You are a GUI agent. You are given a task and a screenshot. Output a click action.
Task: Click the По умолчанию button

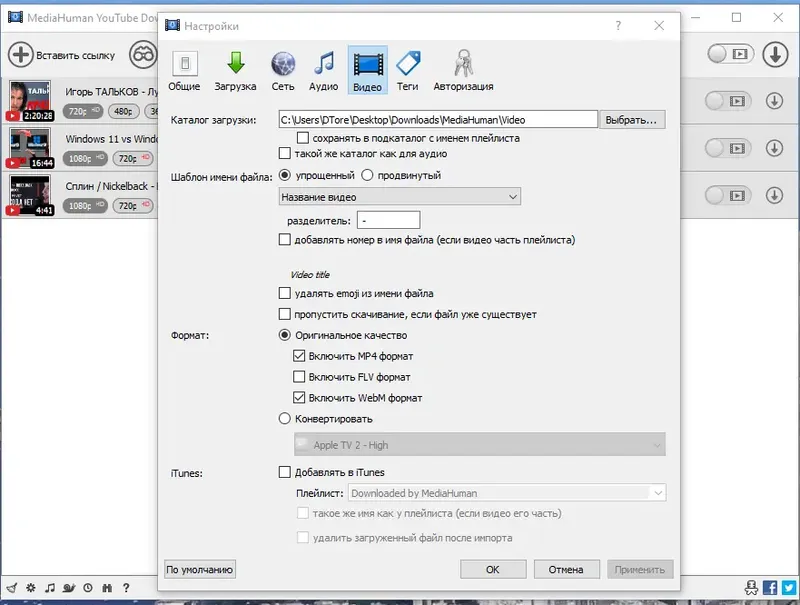199,569
